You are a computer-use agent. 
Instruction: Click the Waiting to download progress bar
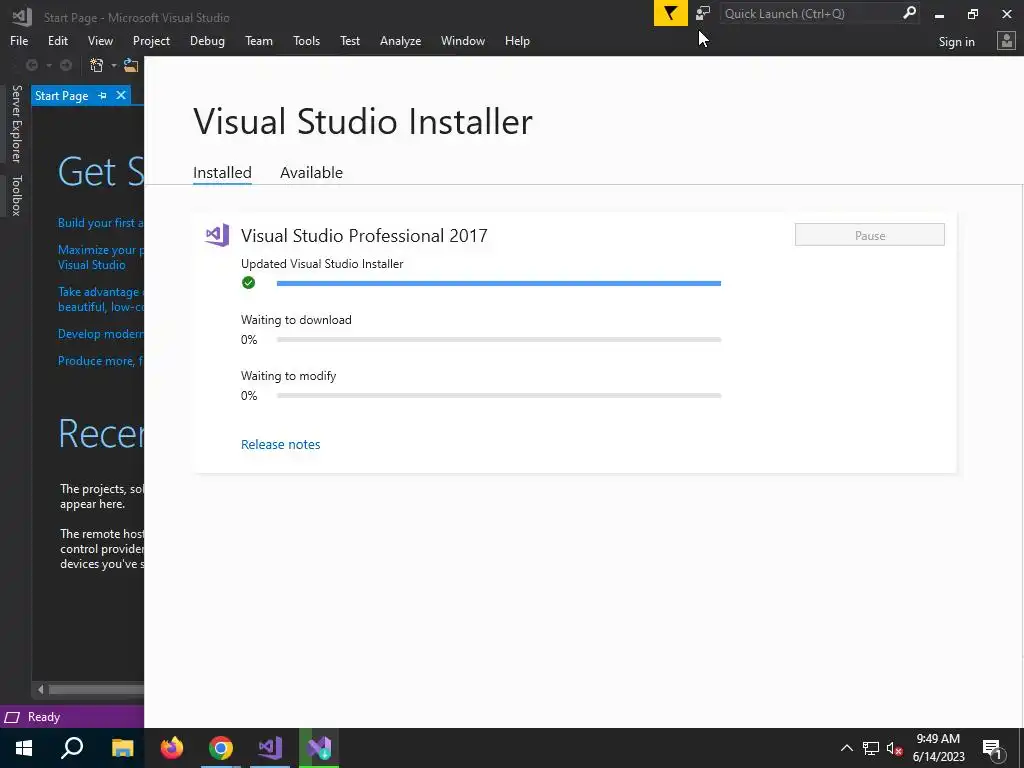pos(498,340)
